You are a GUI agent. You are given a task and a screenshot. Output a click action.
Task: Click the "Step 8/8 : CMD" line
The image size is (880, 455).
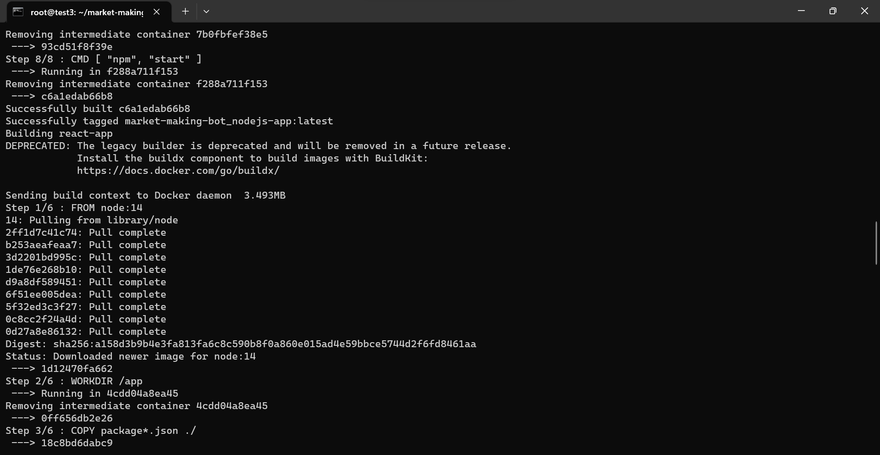pyautogui.click(x=104, y=59)
